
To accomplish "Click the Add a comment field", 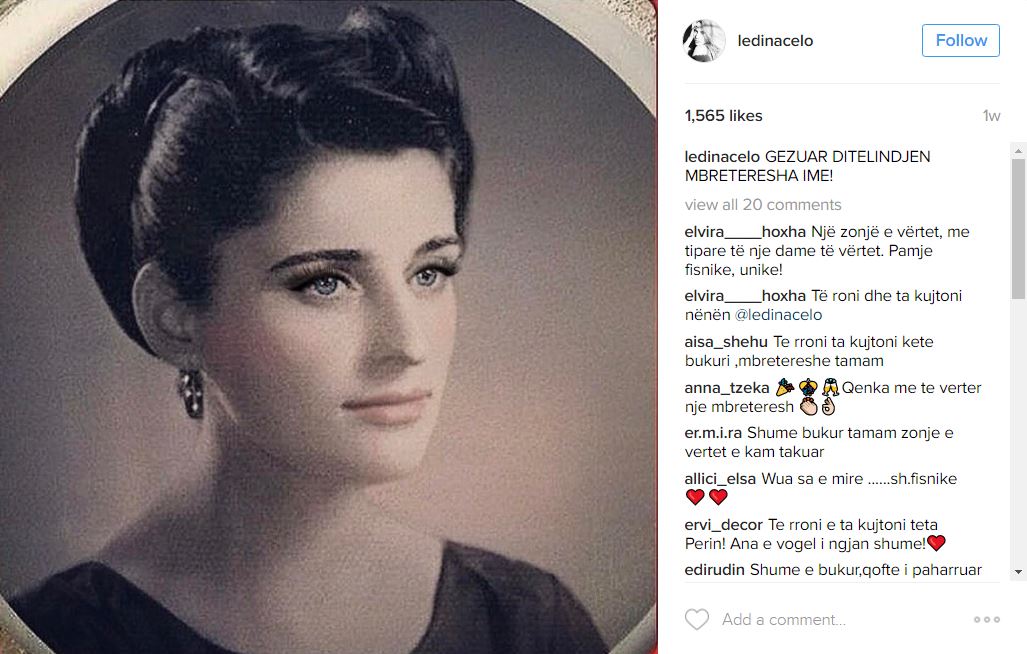I will (x=838, y=619).
